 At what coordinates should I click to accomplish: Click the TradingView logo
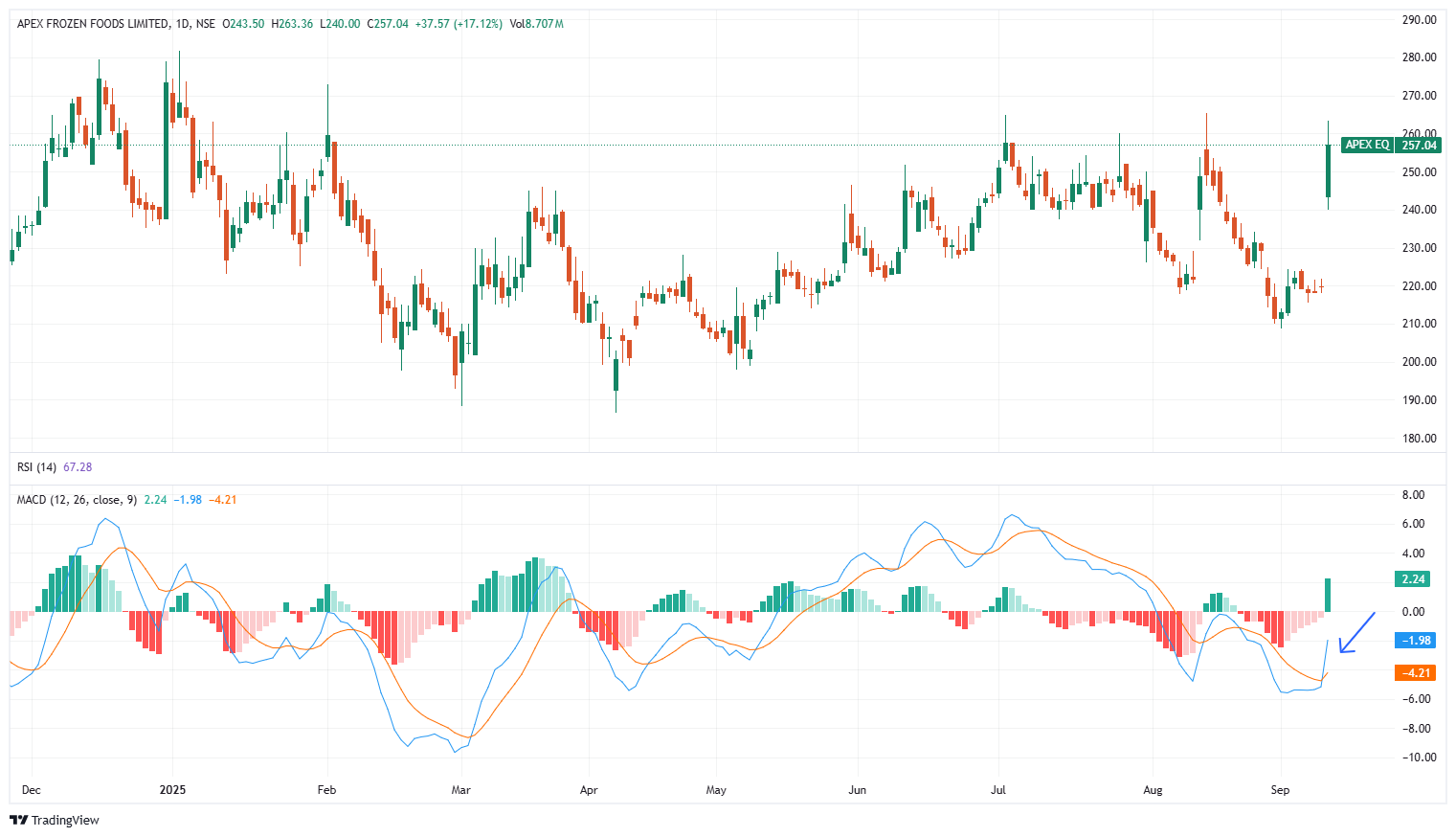(55, 820)
